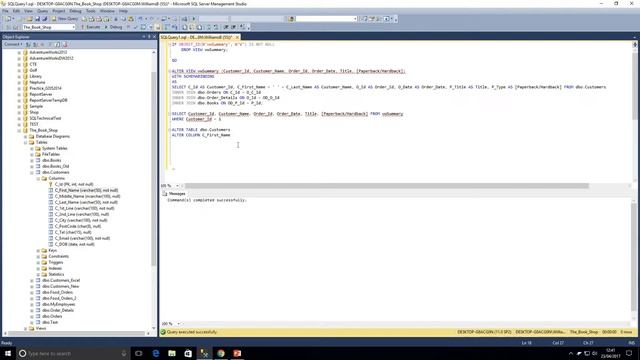Select the TEST database icon
The image size is (640, 360).
click(x=25, y=124)
